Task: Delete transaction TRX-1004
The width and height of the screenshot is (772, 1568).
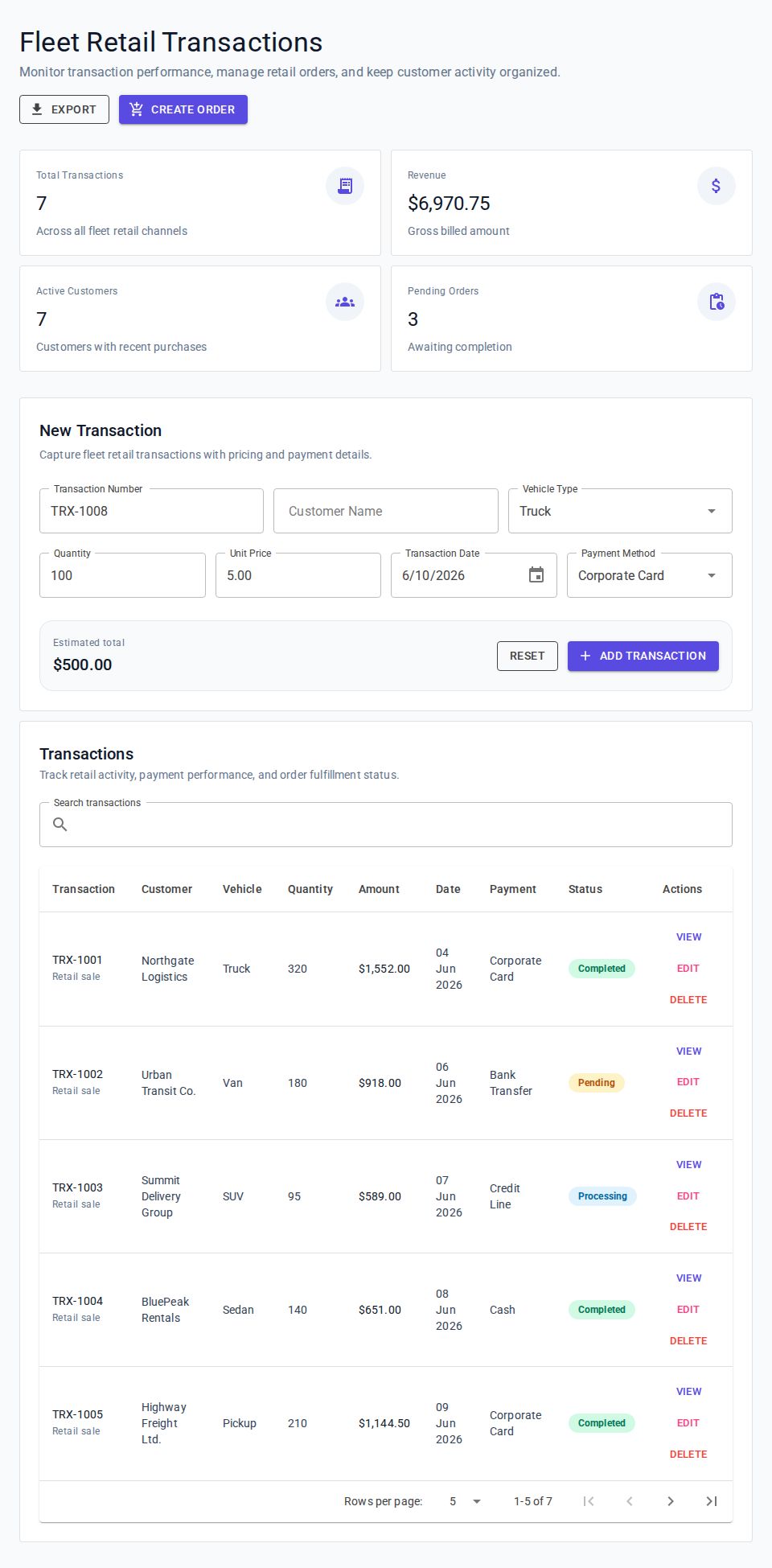Action: click(x=688, y=1341)
